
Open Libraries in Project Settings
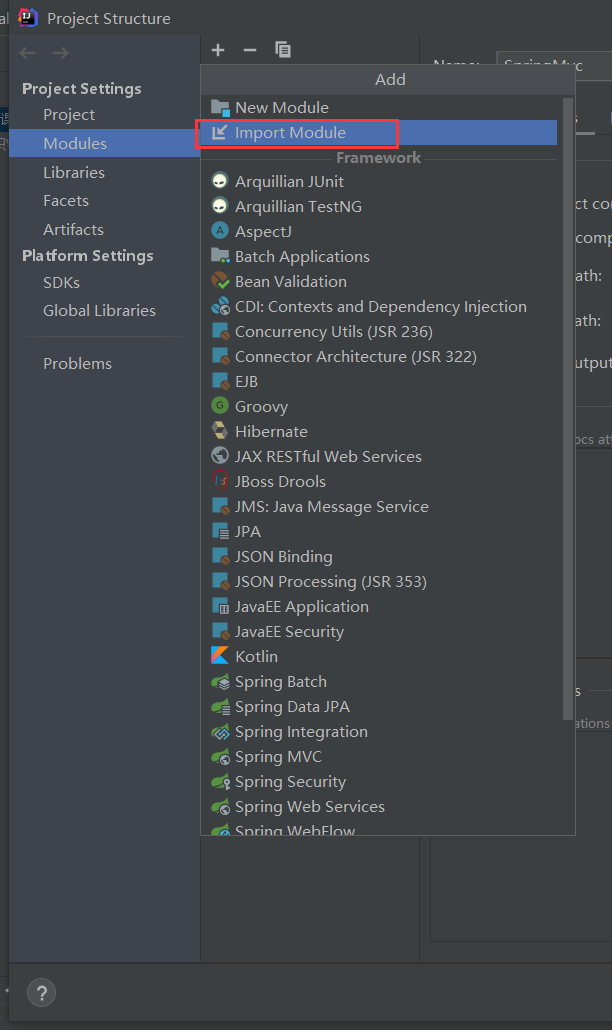(74, 172)
